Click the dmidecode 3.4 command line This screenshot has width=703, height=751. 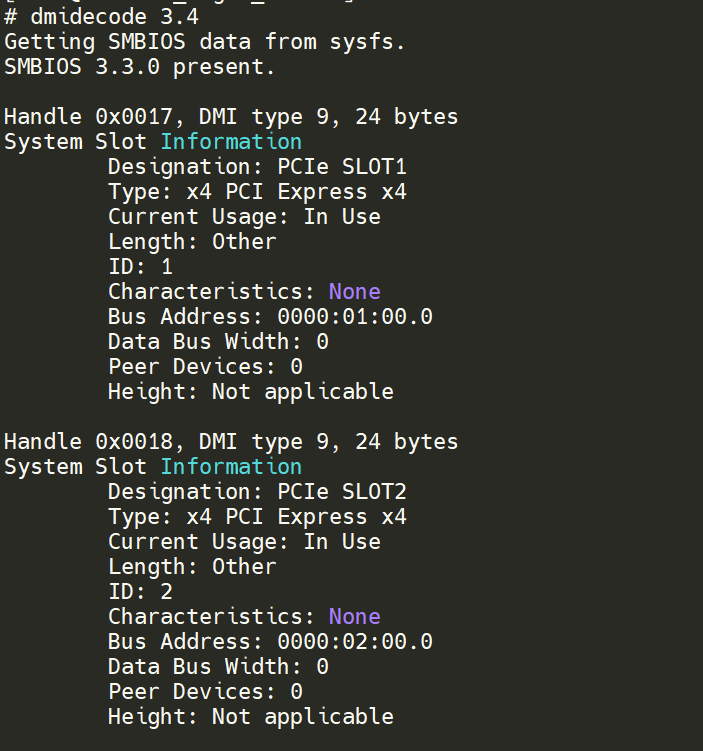[x=101, y=17]
